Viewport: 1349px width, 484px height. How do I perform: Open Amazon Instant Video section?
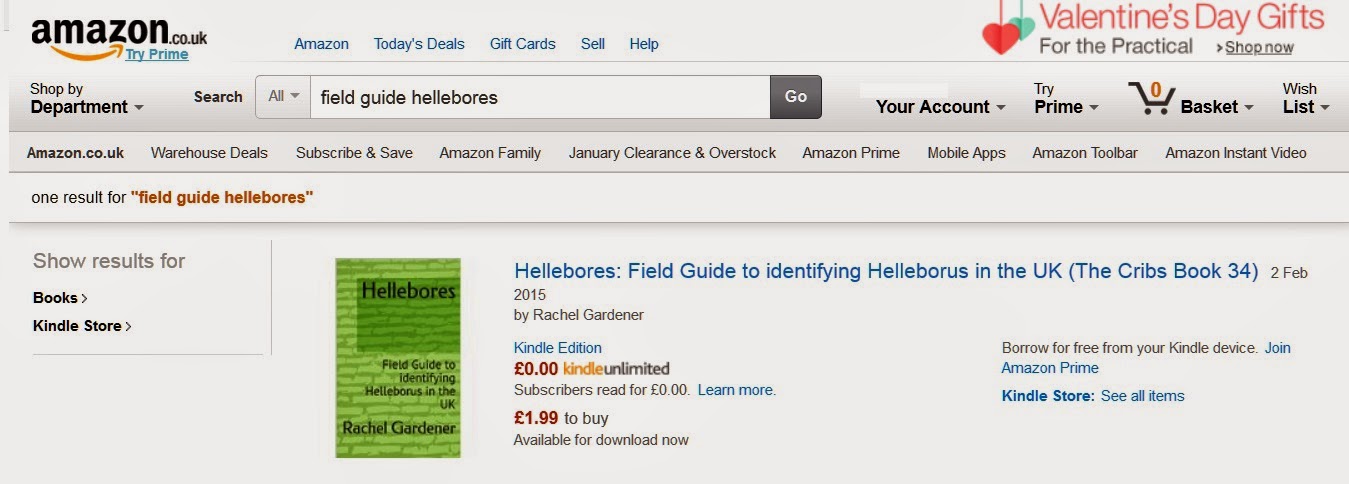[x=1235, y=153]
